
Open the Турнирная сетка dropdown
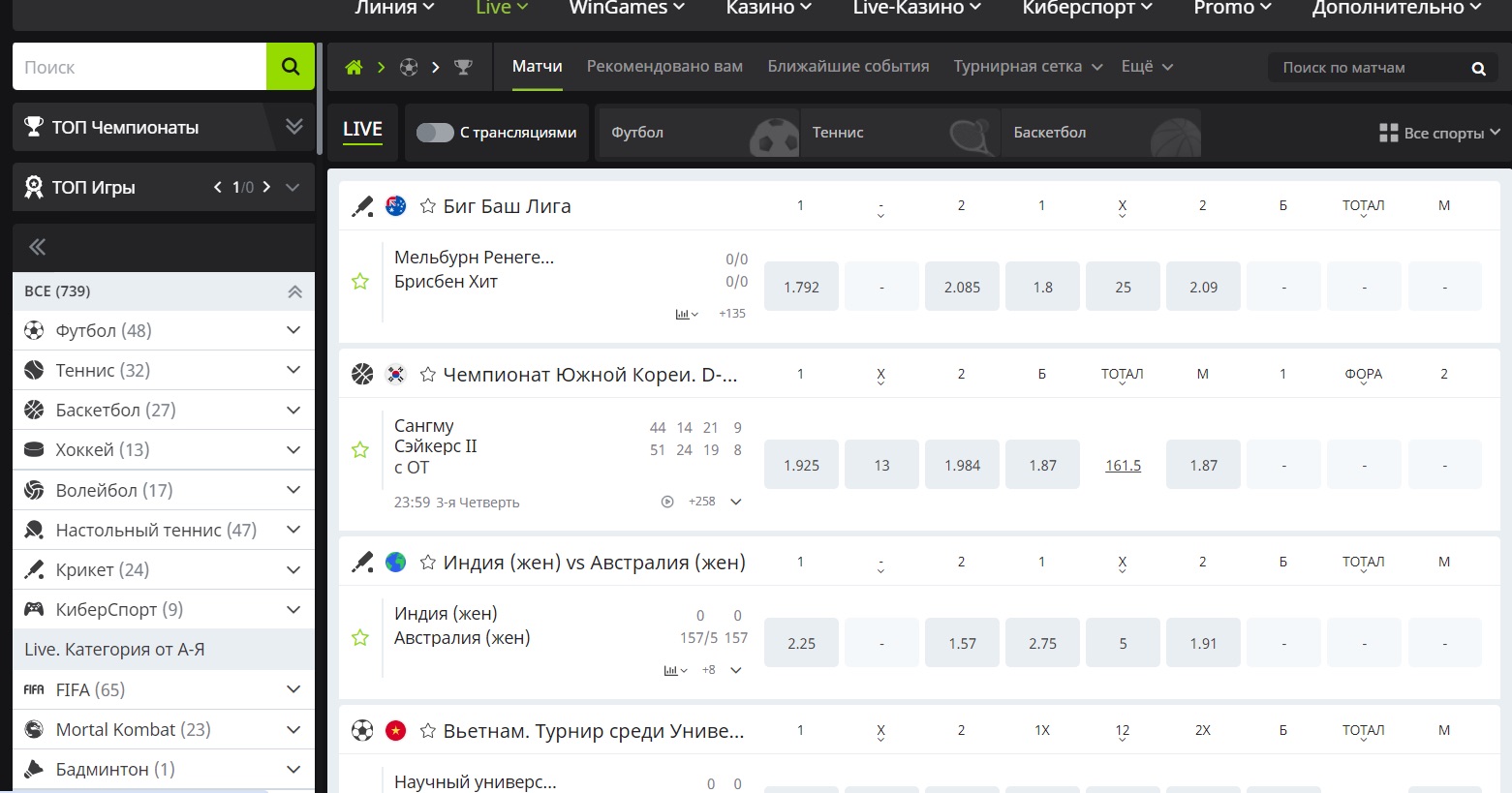coord(1028,67)
